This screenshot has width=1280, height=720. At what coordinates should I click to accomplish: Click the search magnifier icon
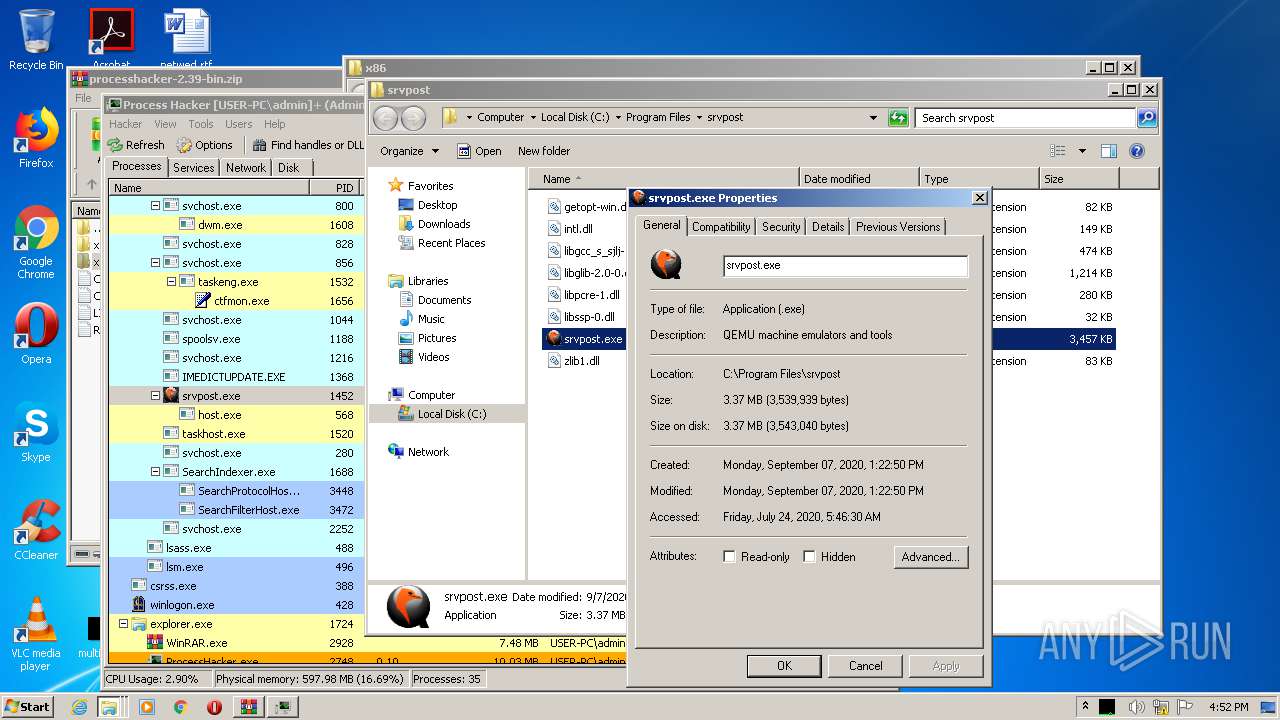tap(1147, 117)
